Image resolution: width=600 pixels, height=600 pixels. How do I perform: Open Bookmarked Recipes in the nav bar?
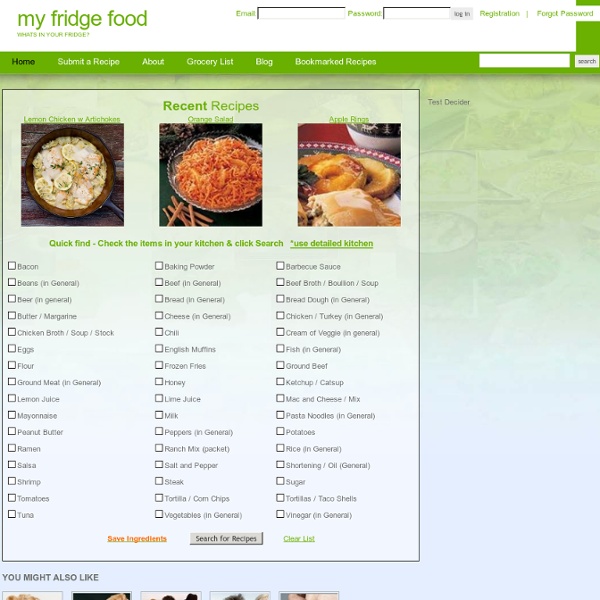(336, 62)
